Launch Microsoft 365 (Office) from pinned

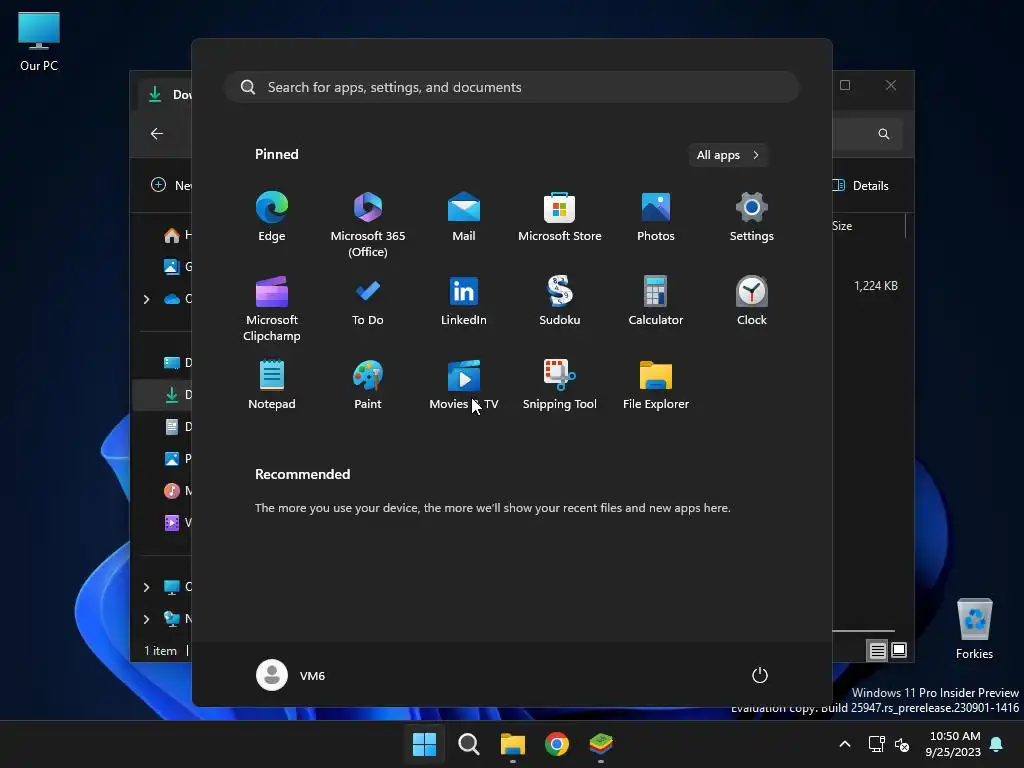coord(368,225)
